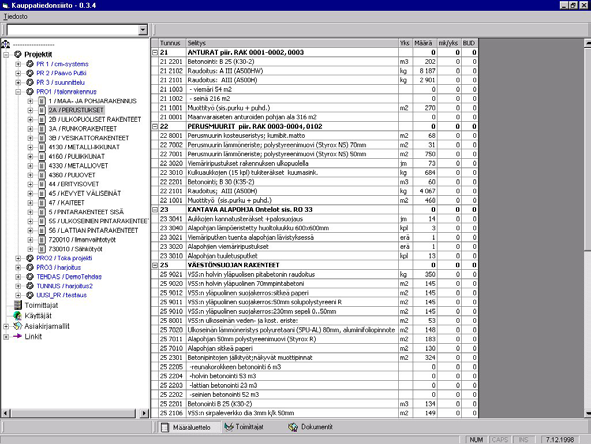Click the document icon of 4130 / METALLI-IKKUNAT
591x444 pixels.
click(x=42, y=147)
